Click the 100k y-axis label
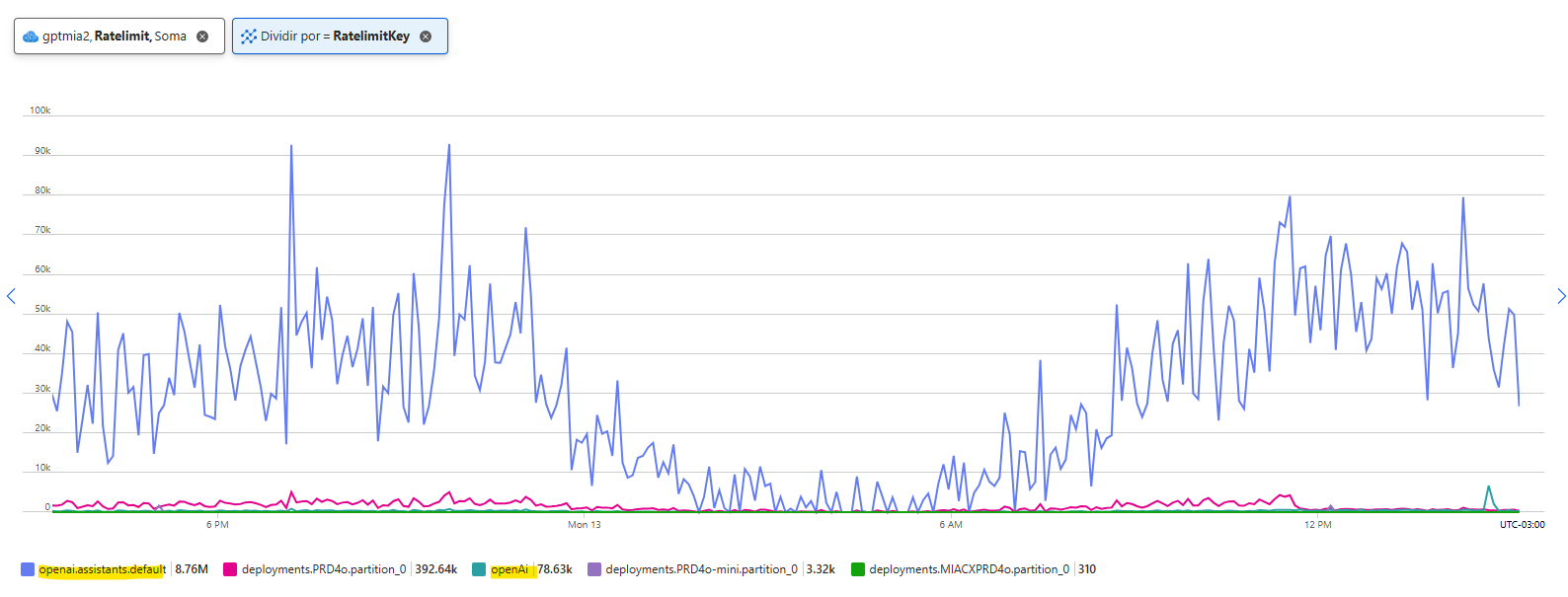 point(40,111)
